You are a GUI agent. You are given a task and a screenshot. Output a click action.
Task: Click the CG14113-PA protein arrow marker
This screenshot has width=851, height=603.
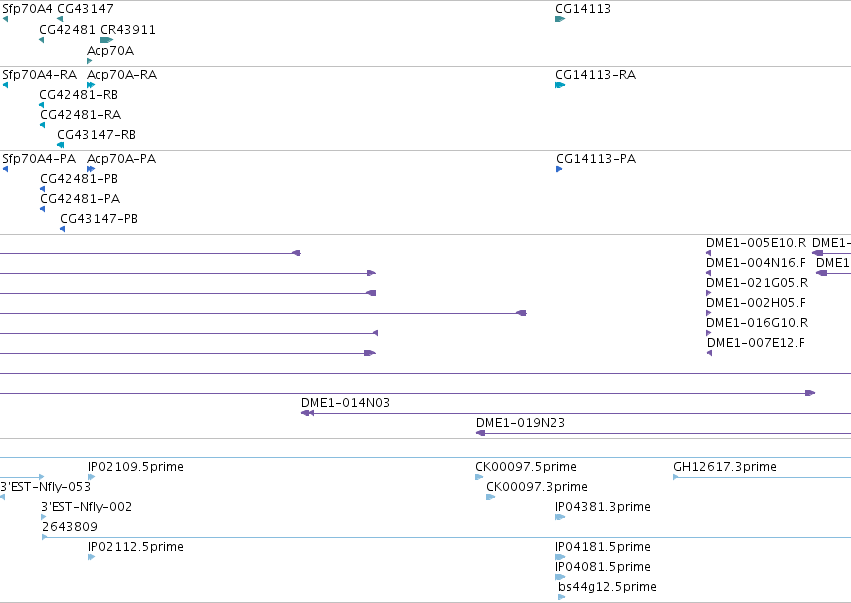(x=559, y=169)
